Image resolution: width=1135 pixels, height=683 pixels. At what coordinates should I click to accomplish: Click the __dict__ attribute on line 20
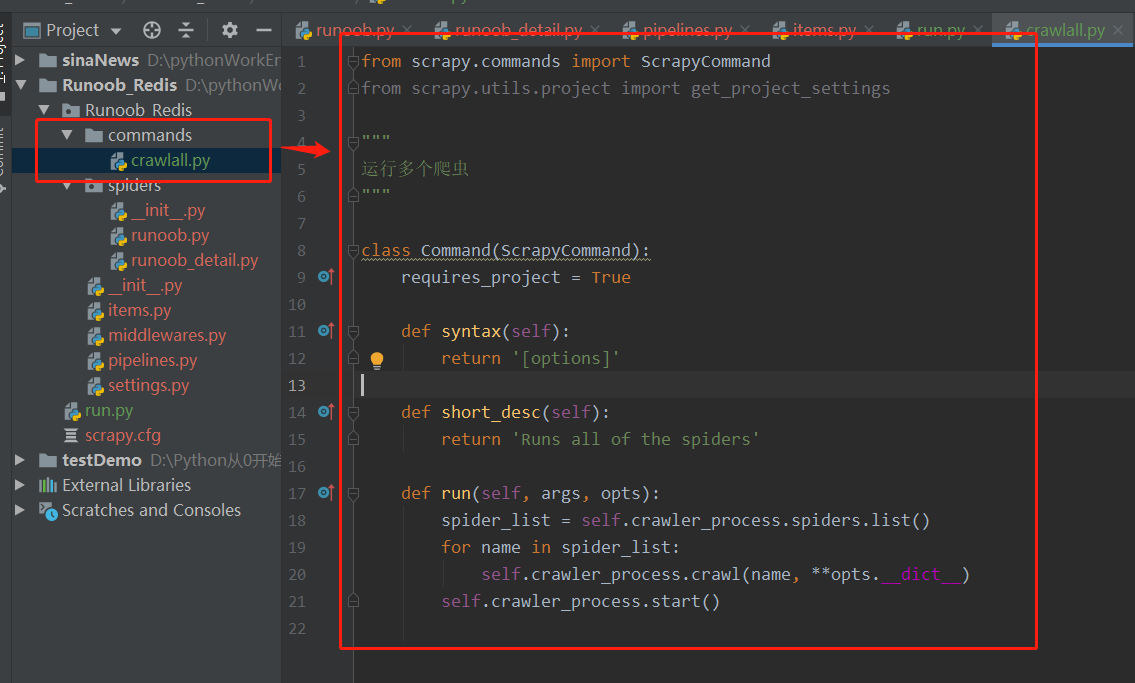point(921,574)
